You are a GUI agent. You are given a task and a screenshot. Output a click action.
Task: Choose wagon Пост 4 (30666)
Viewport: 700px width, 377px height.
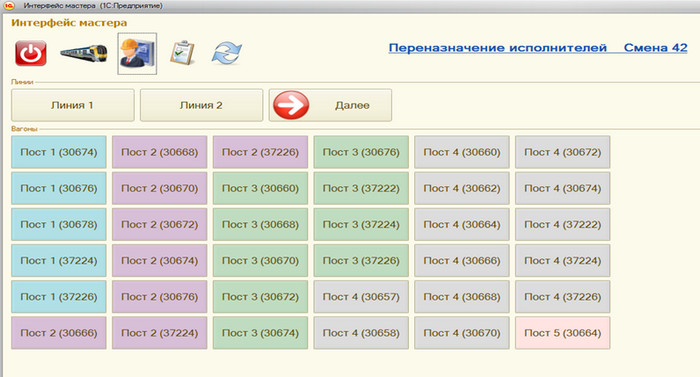(462, 260)
